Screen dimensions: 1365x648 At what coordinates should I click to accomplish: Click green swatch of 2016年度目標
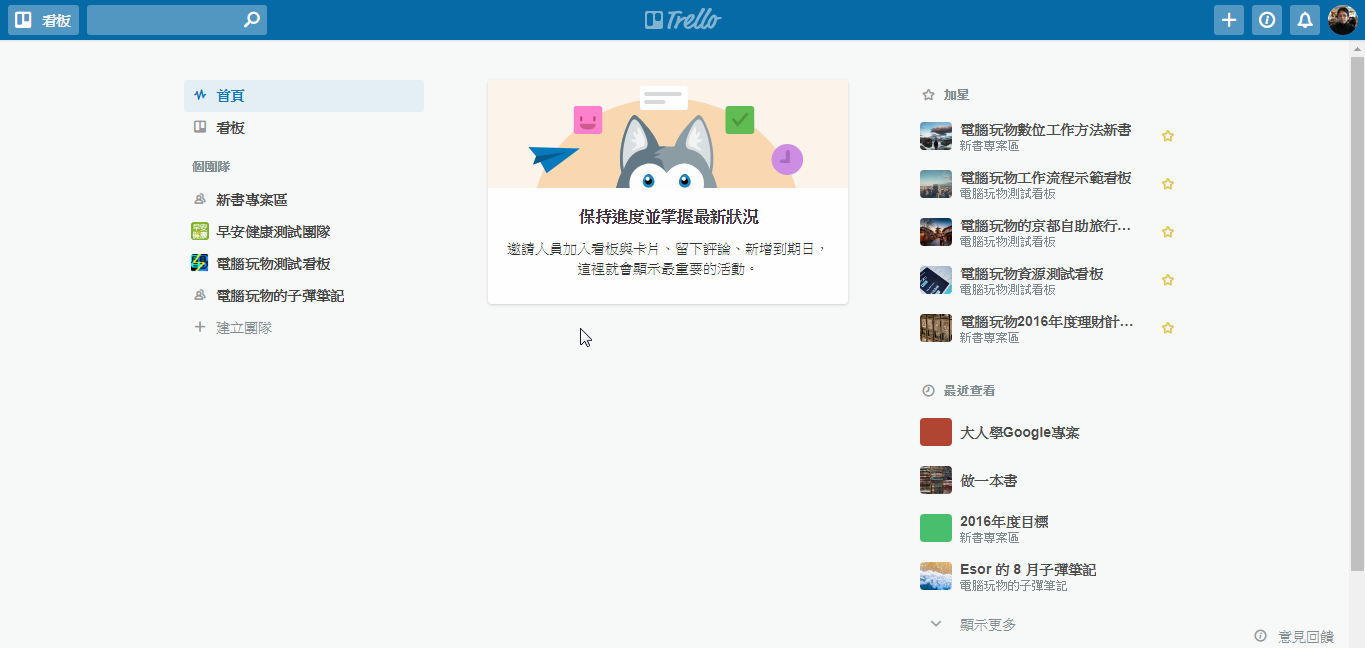(x=936, y=528)
